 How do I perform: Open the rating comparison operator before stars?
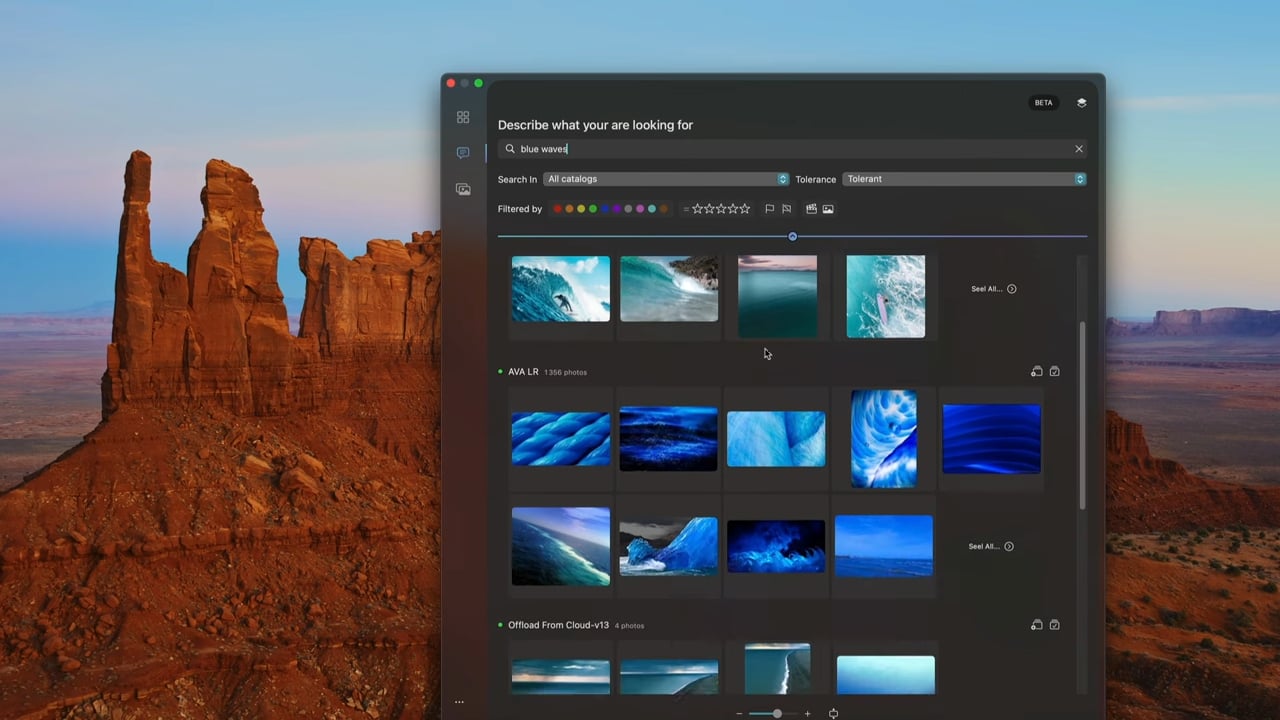coord(686,209)
